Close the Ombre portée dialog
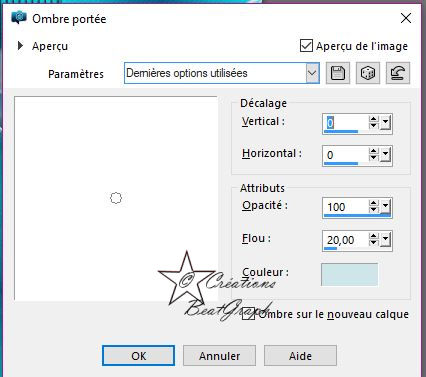Screen dimensions: 426x377 (x=406, y=18)
